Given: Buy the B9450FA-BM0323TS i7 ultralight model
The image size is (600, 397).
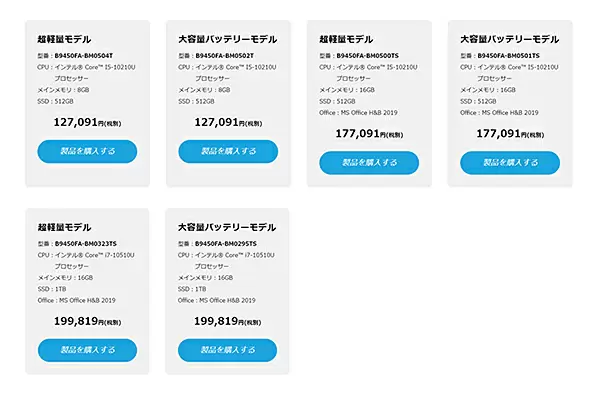Looking at the screenshot, I should coord(87,350).
